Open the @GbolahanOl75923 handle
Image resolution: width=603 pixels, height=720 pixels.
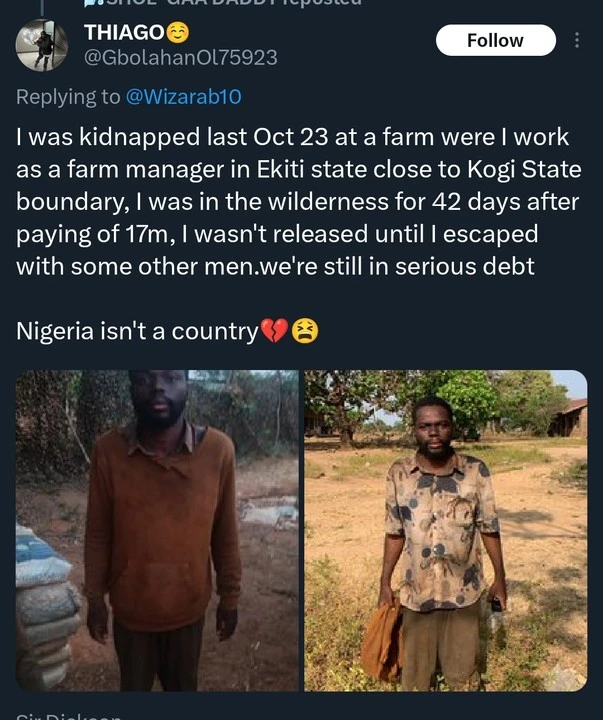click(x=181, y=57)
